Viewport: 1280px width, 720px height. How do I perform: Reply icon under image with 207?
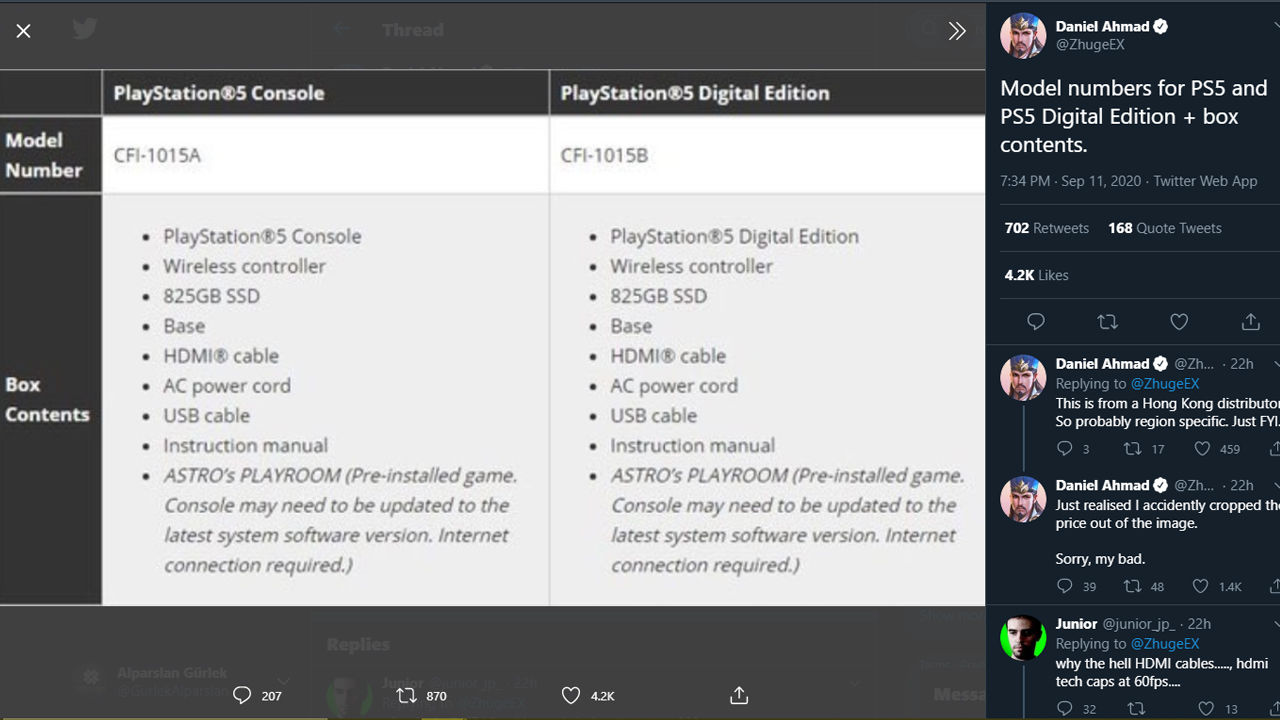241,695
